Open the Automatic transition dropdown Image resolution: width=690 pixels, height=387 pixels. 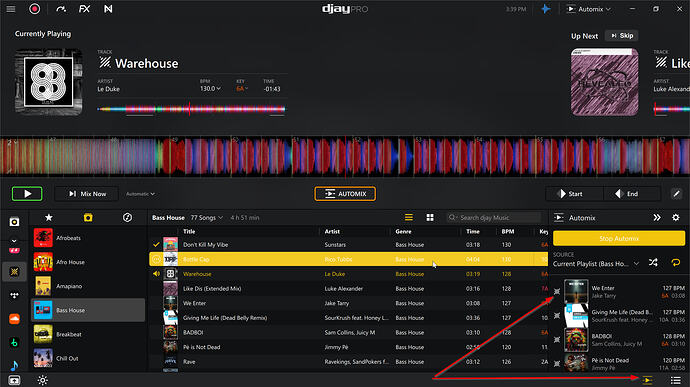coord(140,194)
